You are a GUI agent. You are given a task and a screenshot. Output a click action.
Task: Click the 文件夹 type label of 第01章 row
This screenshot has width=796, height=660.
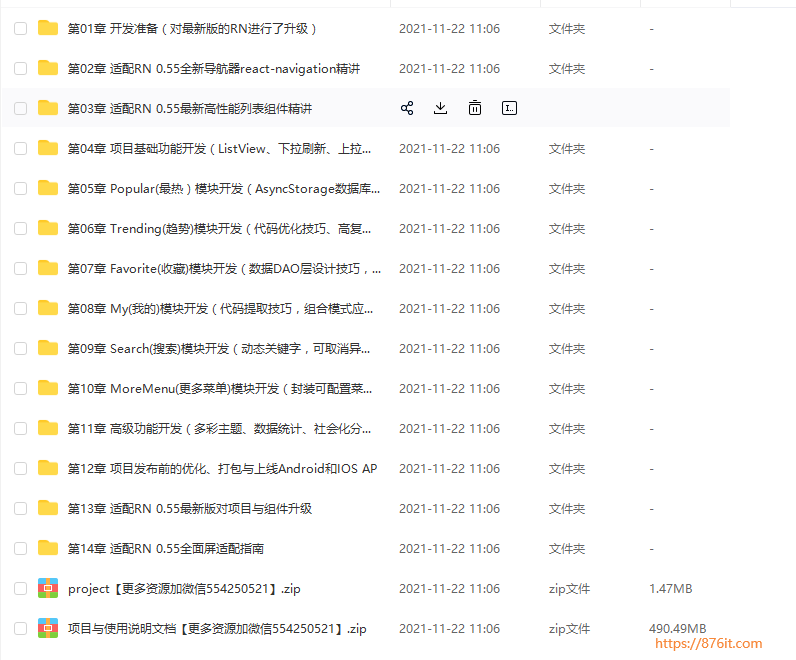[x=567, y=28]
